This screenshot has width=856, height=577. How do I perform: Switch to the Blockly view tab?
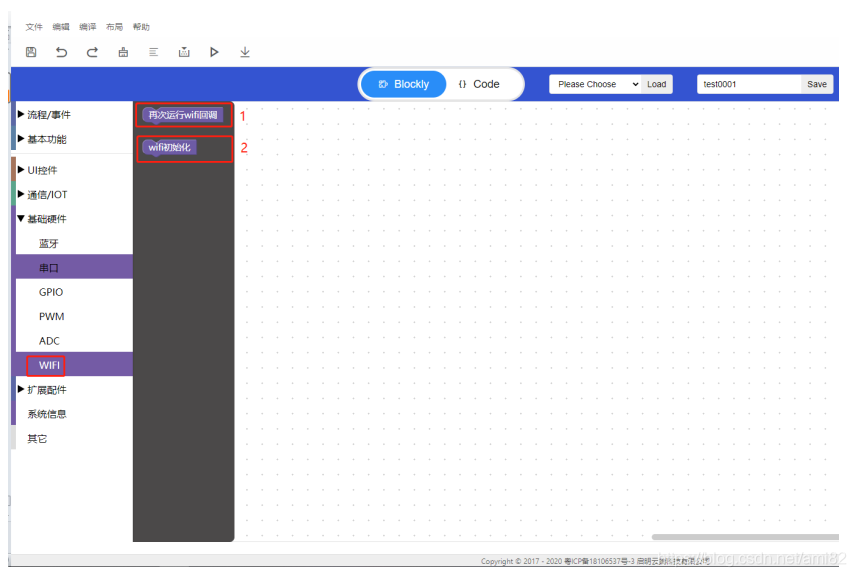[x=403, y=84]
